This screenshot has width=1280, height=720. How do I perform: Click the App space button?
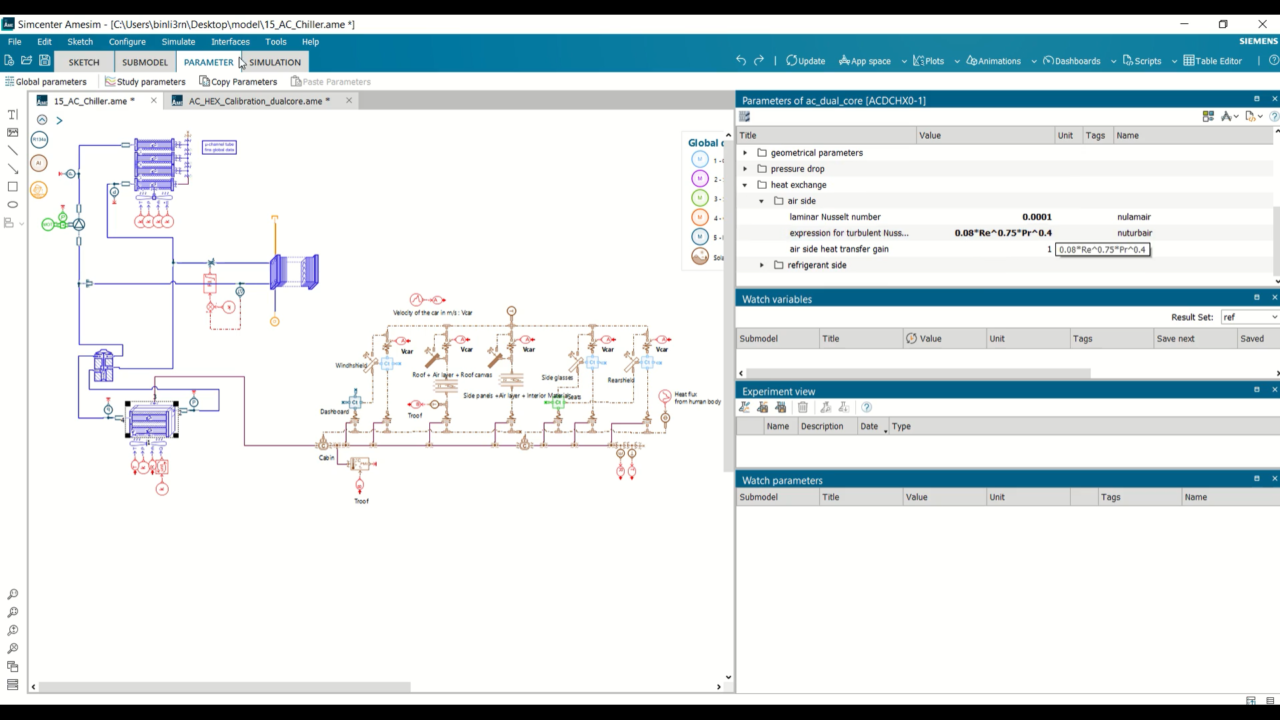(x=864, y=61)
